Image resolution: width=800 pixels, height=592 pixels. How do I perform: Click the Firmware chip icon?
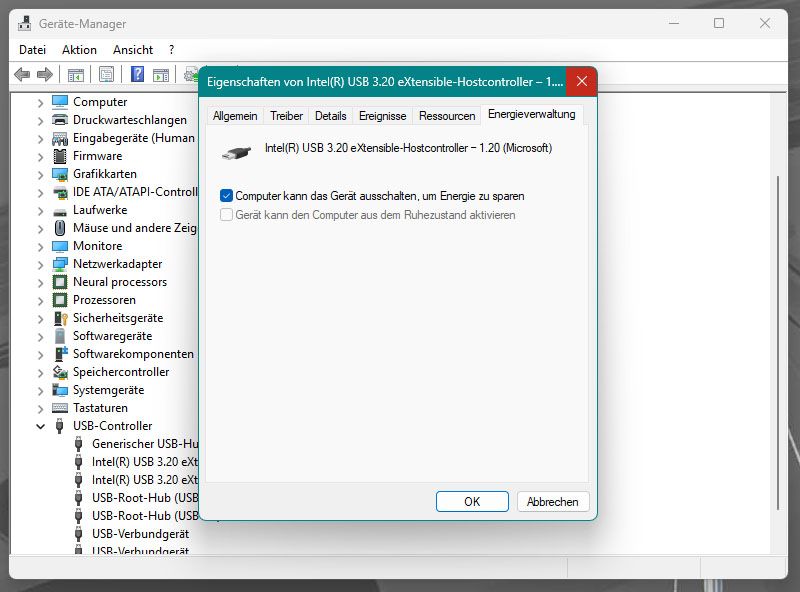[x=60, y=156]
